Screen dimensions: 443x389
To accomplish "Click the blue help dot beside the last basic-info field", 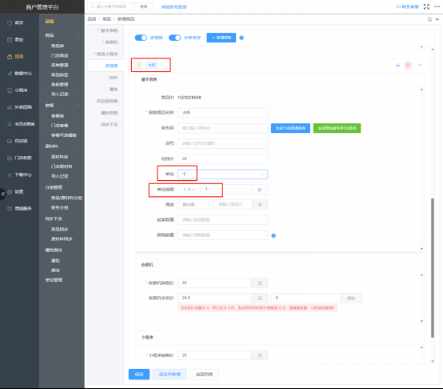I will pos(274,236).
